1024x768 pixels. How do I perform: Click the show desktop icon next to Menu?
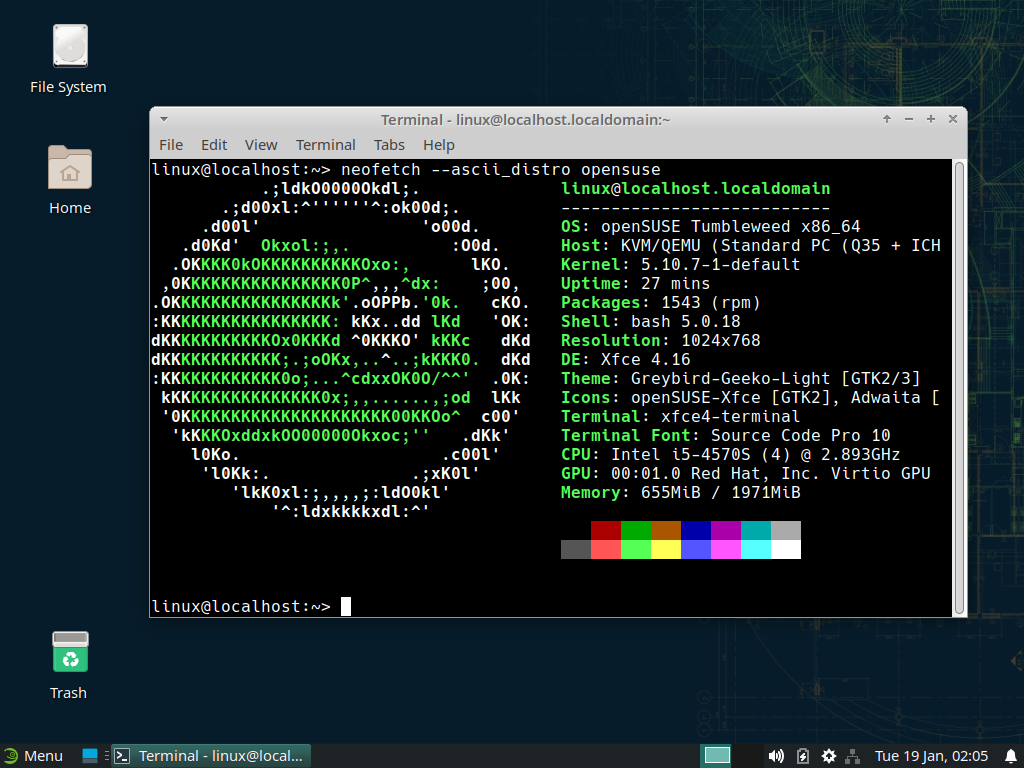point(90,756)
